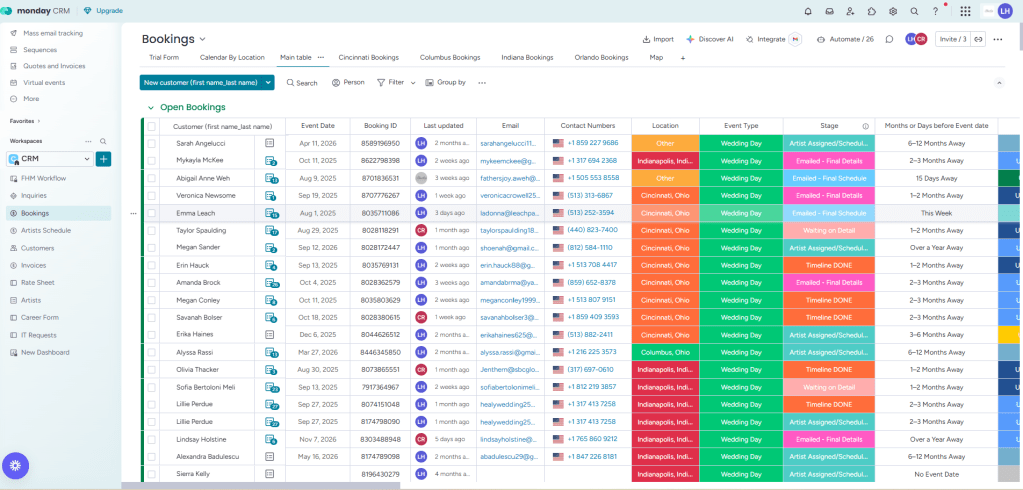Click the Wedding Day label for Abigail Anne Weh
The image size is (1023, 490).
740,178
